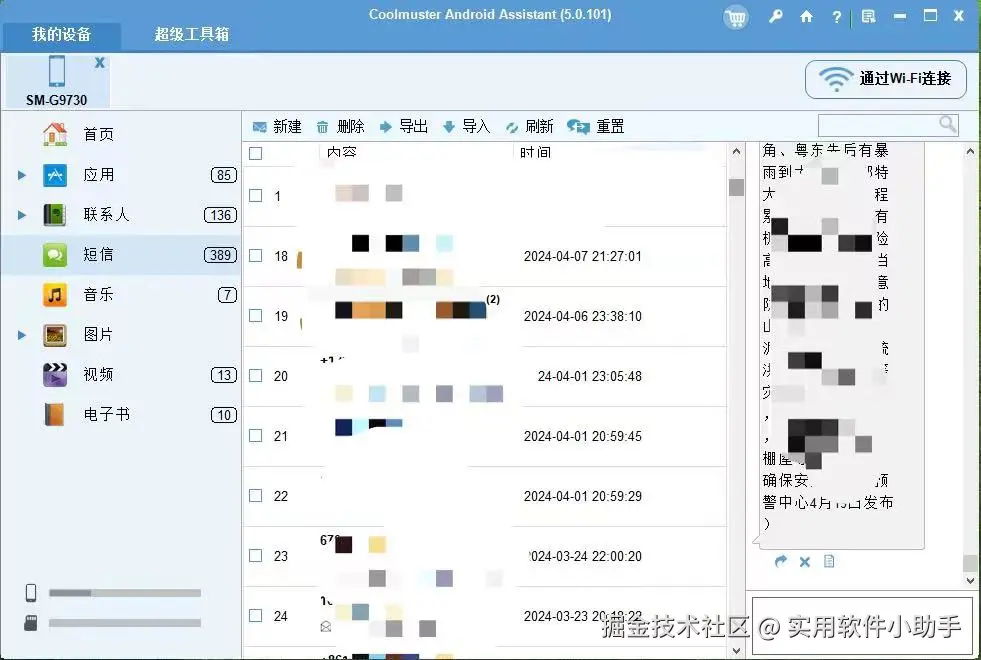Expand the 应用 apps section arrow
The image size is (981, 660).
pyautogui.click(x=22, y=174)
